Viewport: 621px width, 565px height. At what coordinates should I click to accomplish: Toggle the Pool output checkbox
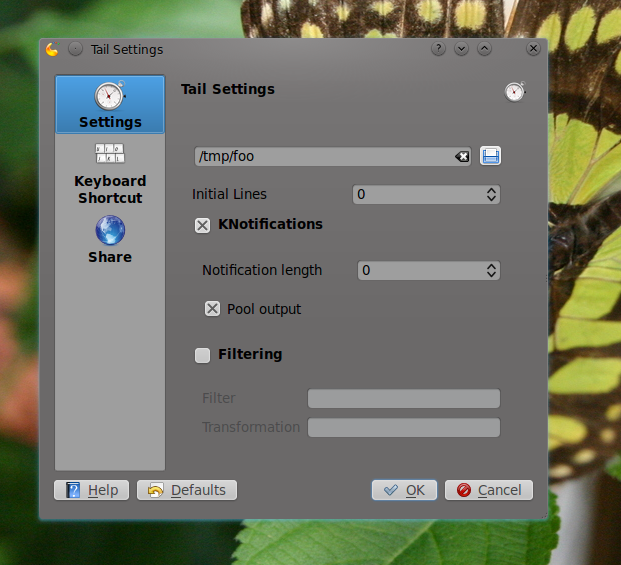click(x=212, y=308)
